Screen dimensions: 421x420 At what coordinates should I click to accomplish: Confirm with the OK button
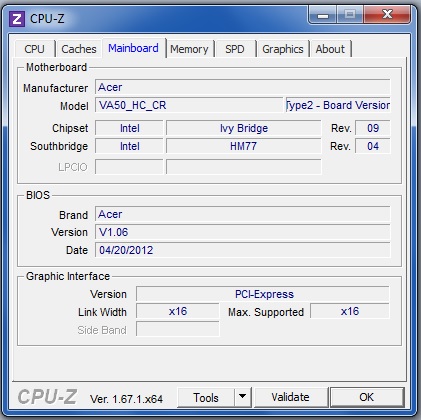367,397
